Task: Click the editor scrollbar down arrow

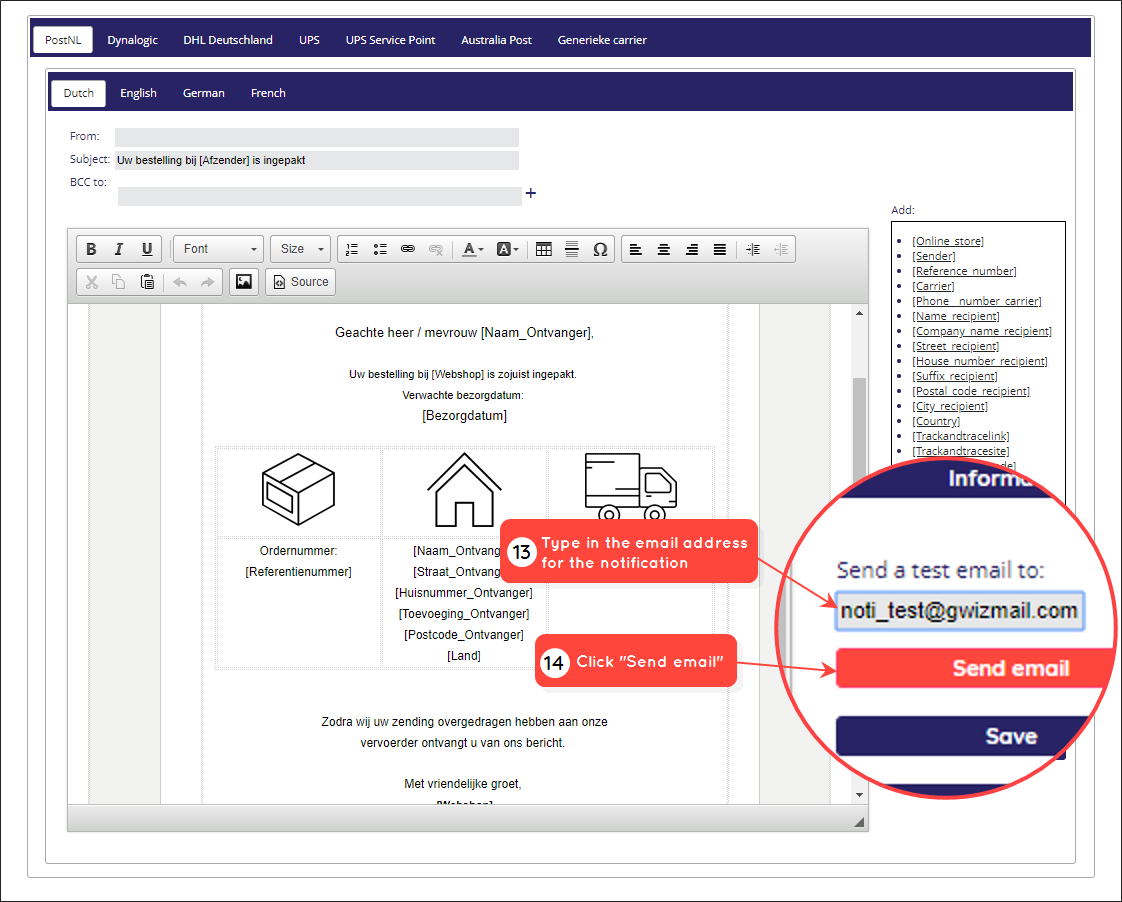Action: (859, 795)
